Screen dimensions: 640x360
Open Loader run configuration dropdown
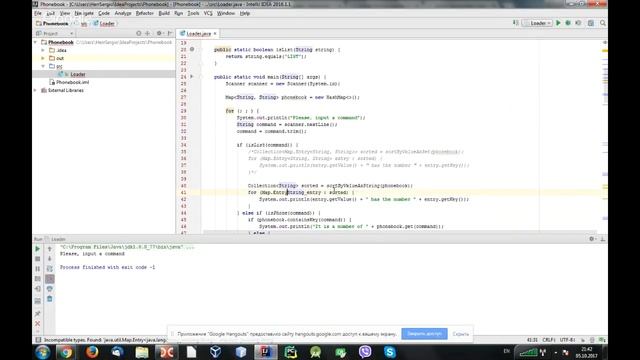click(x=538, y=23)
